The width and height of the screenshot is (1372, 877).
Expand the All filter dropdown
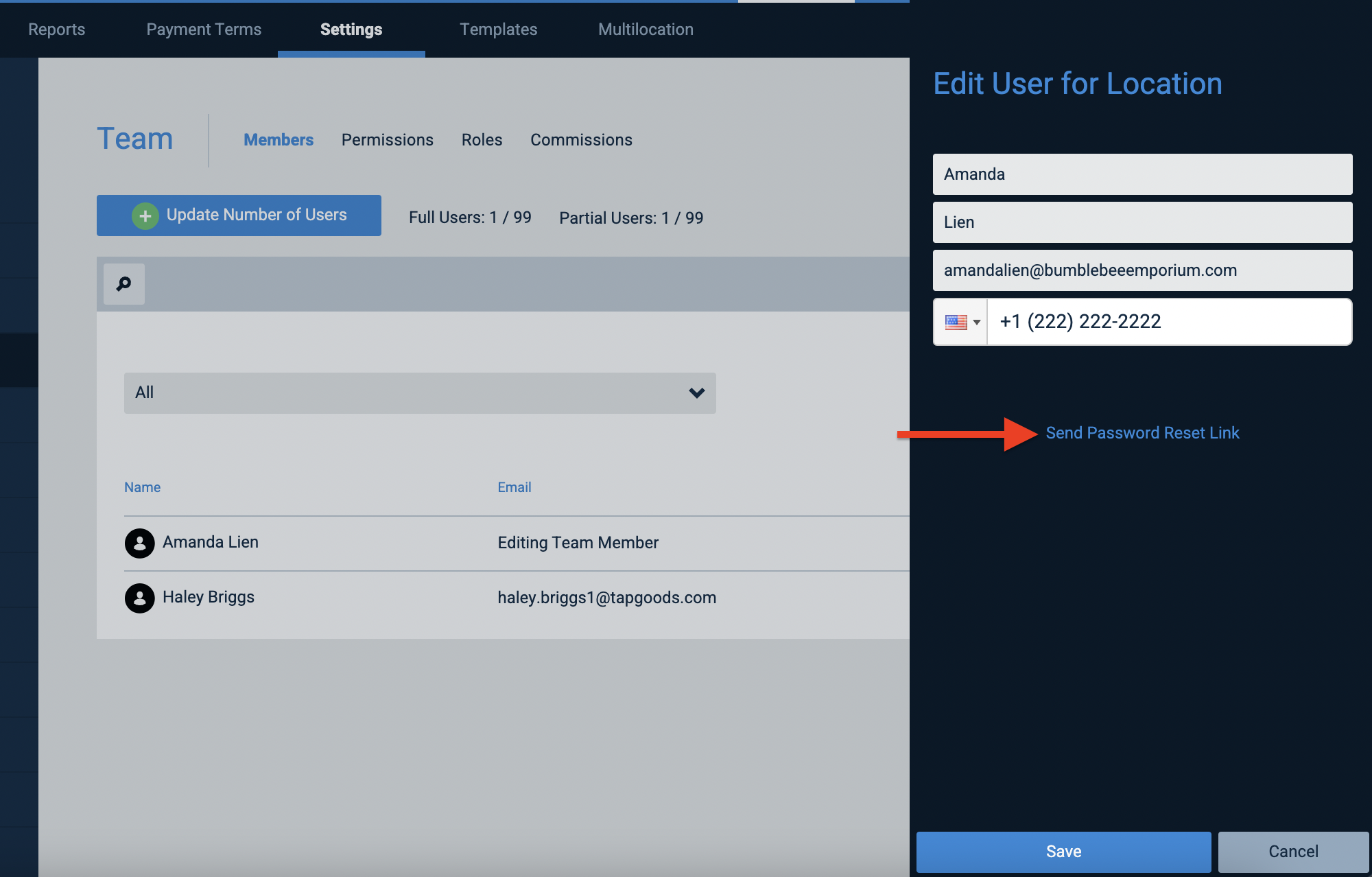click(x=420, y=393)
